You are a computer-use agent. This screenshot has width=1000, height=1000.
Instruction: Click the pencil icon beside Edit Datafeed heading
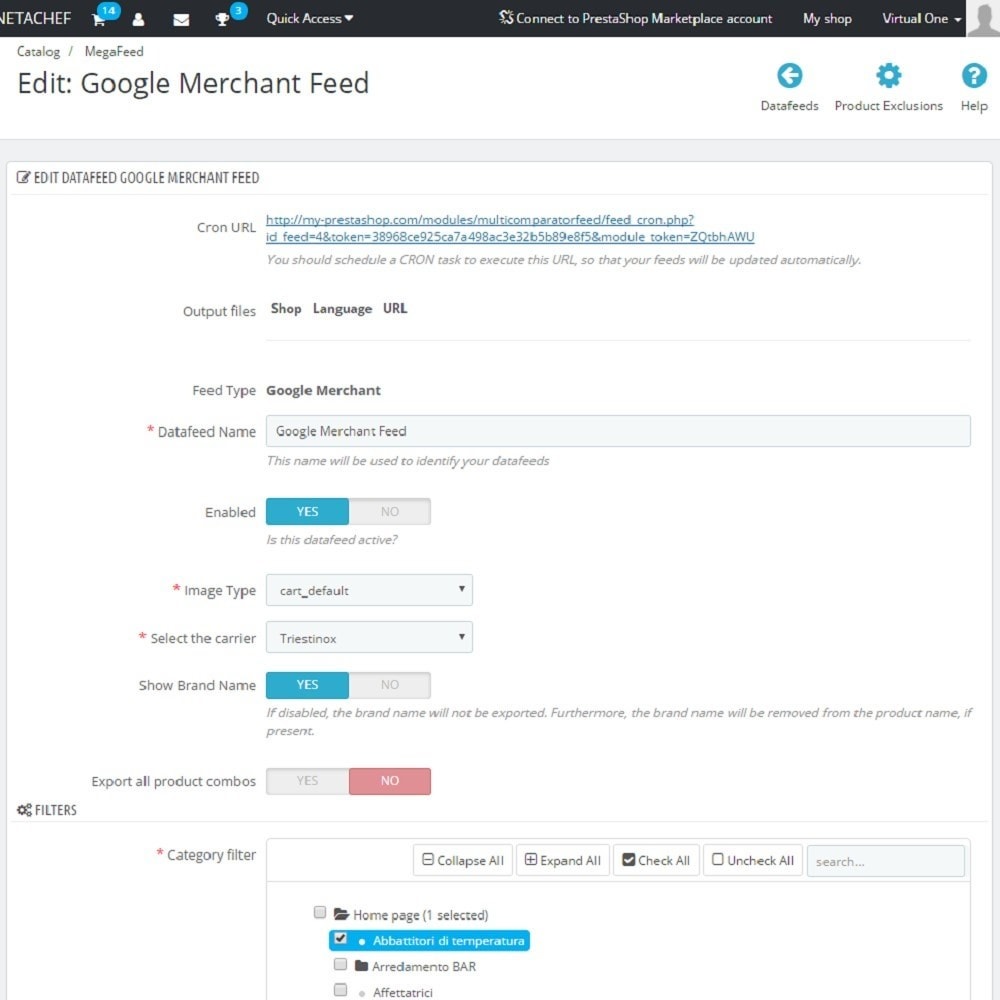point(23,177)
